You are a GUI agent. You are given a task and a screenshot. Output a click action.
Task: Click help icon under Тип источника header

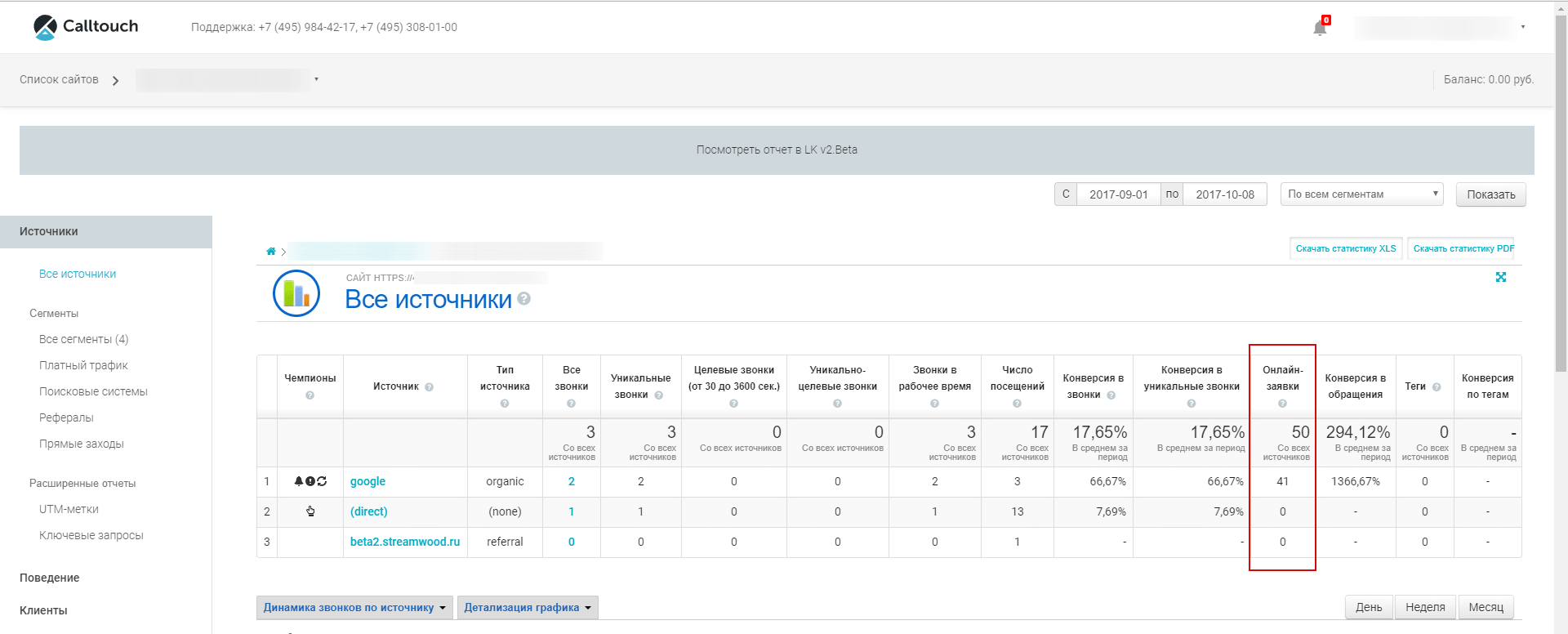(x=505, y=404)
